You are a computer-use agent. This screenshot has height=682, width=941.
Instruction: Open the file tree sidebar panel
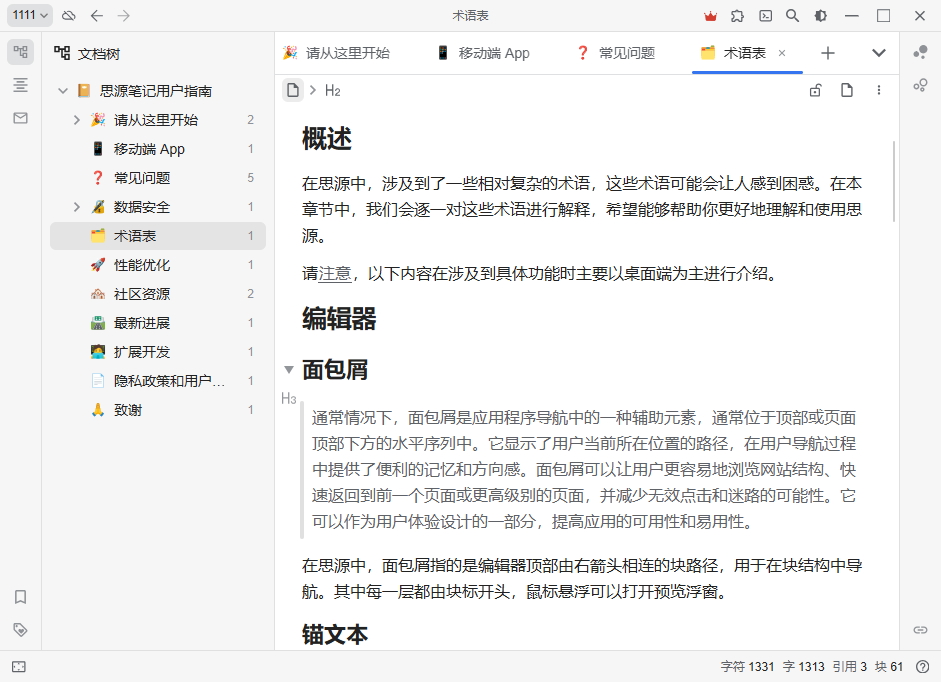(x=20, y=52)
